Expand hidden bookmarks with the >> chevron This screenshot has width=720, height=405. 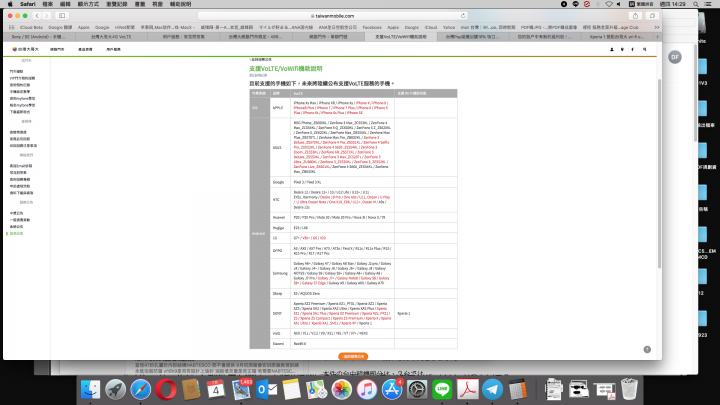pyautogui.click(x=657, y=27)
